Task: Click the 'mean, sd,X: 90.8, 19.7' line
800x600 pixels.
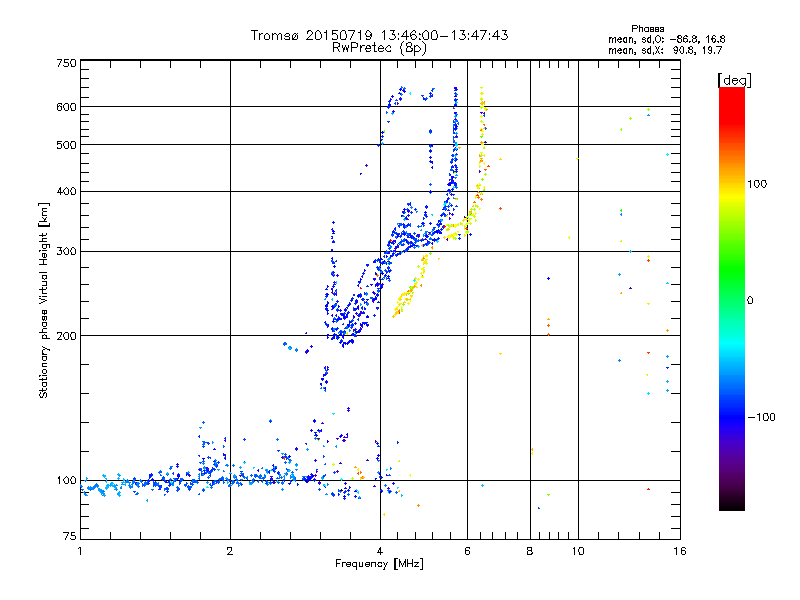Action: [665, 50]
